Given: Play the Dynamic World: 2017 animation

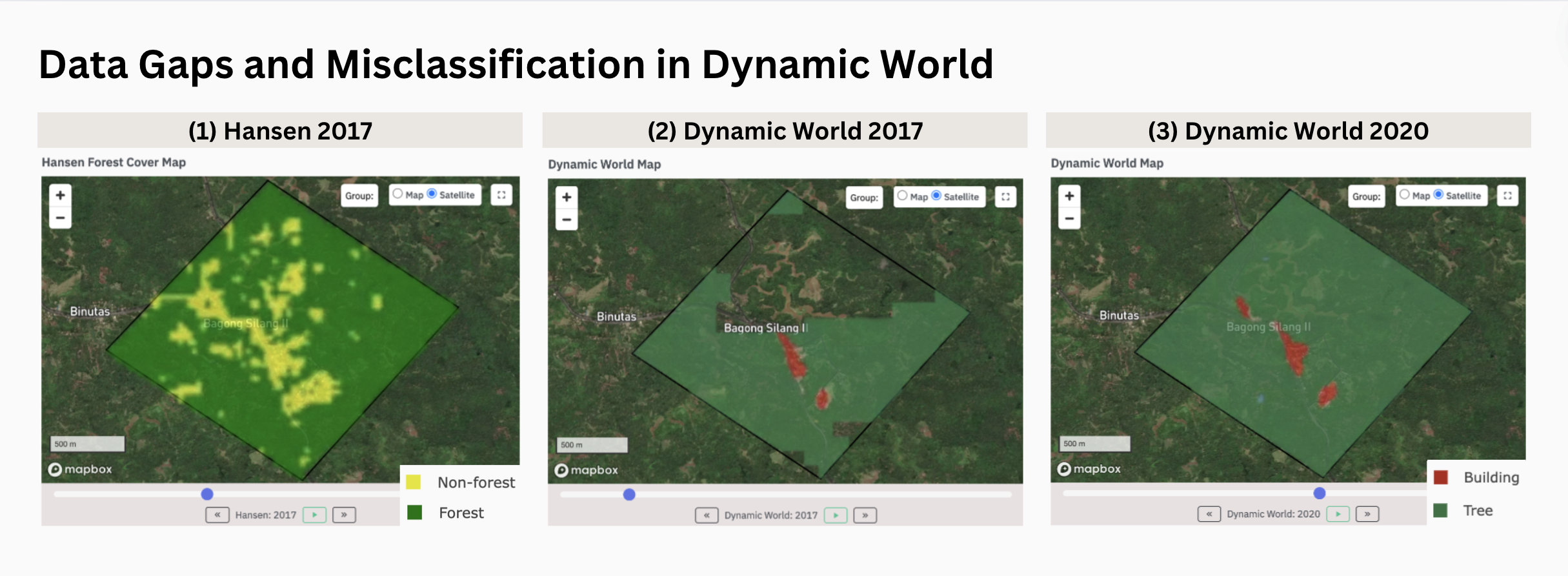Looking at the screenshot, I should point(836,515).
